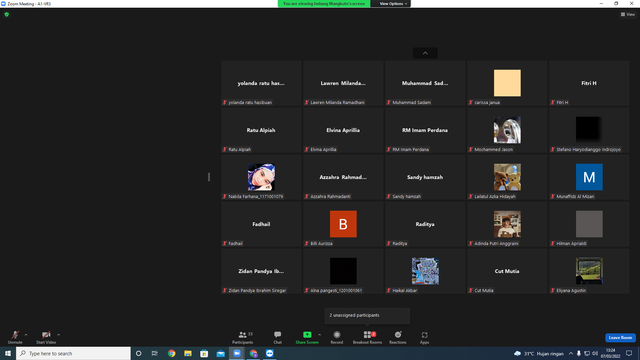Viewport: 640px width, 360px height.
Task: Click Munaffidz Al Mizan's blue M avatar
Action: (589, 177)
